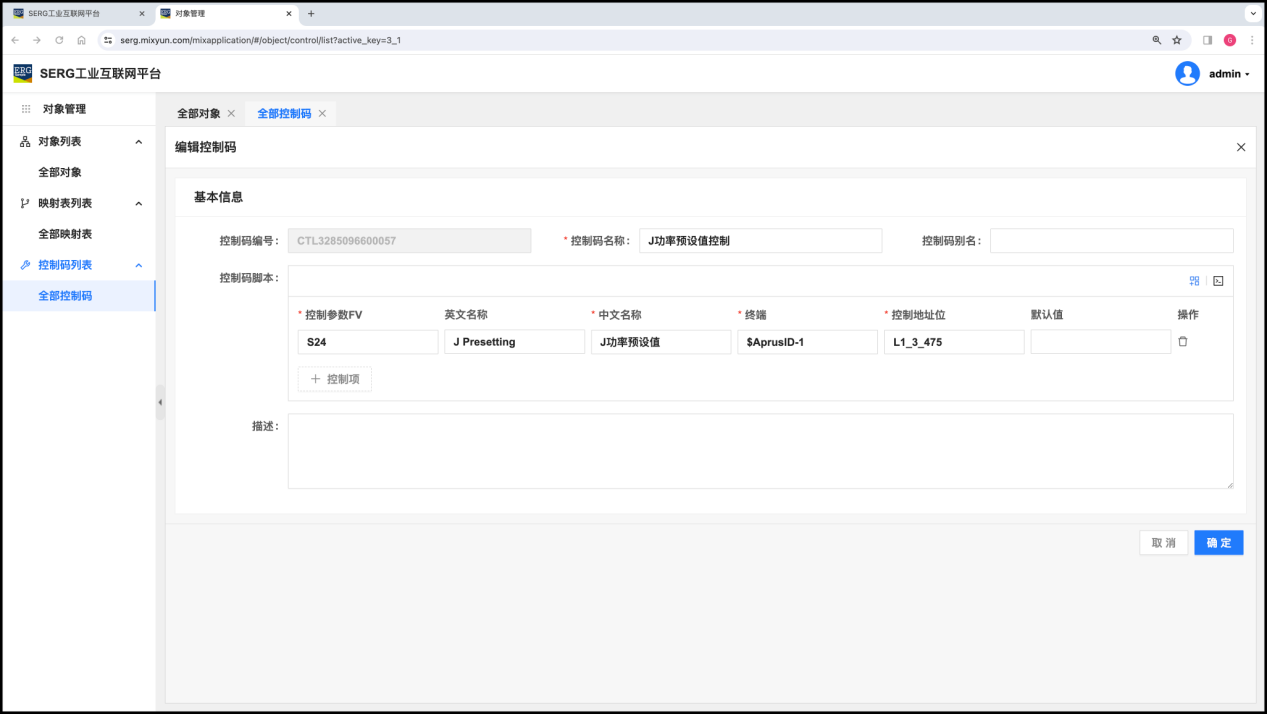Close the 全部控制码 tab

[322, 114]
